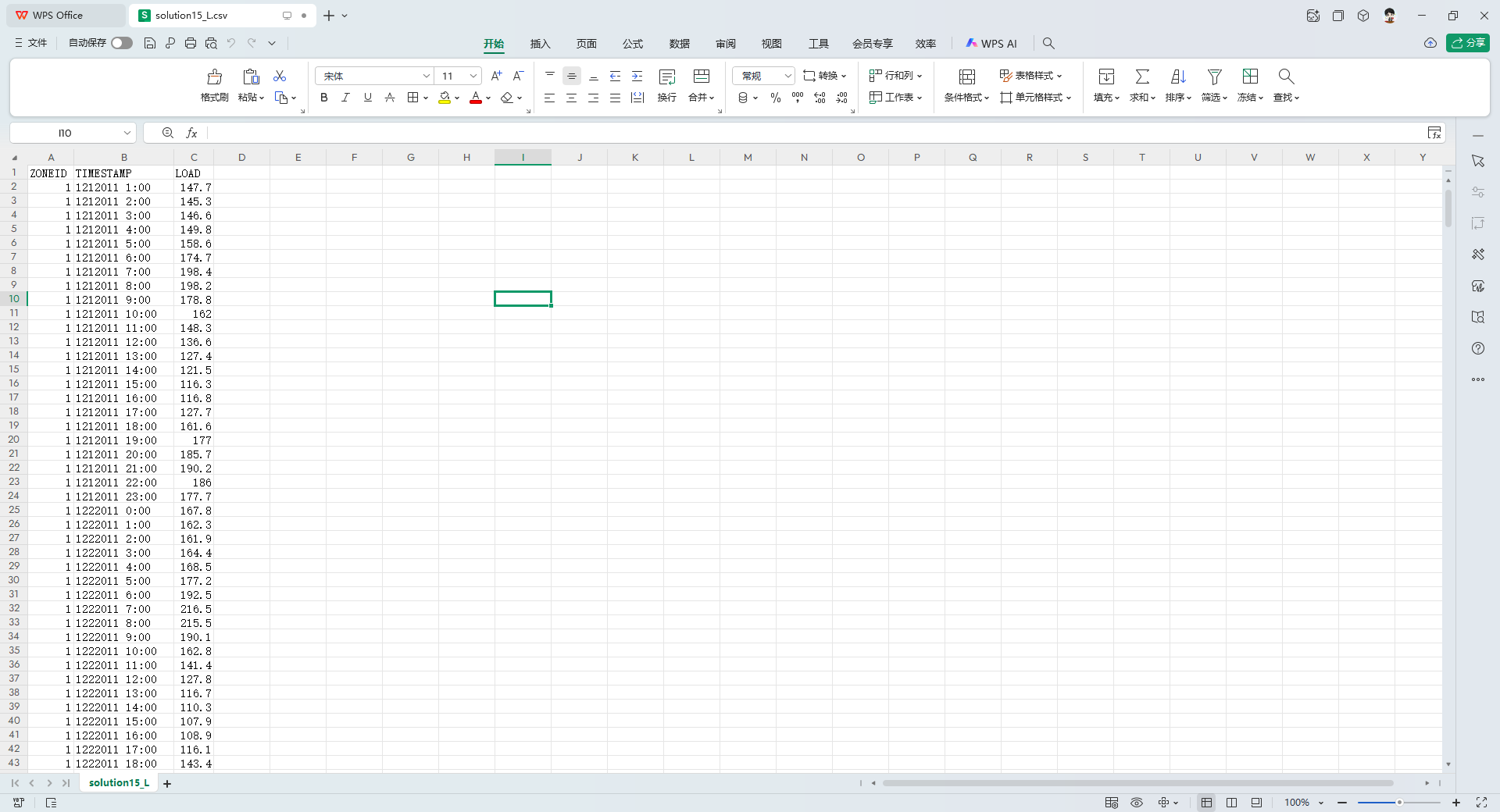Open the Rows and Columns (行和列) dropdown
This screenshot has height=812, width=1500.
point(896,76)
